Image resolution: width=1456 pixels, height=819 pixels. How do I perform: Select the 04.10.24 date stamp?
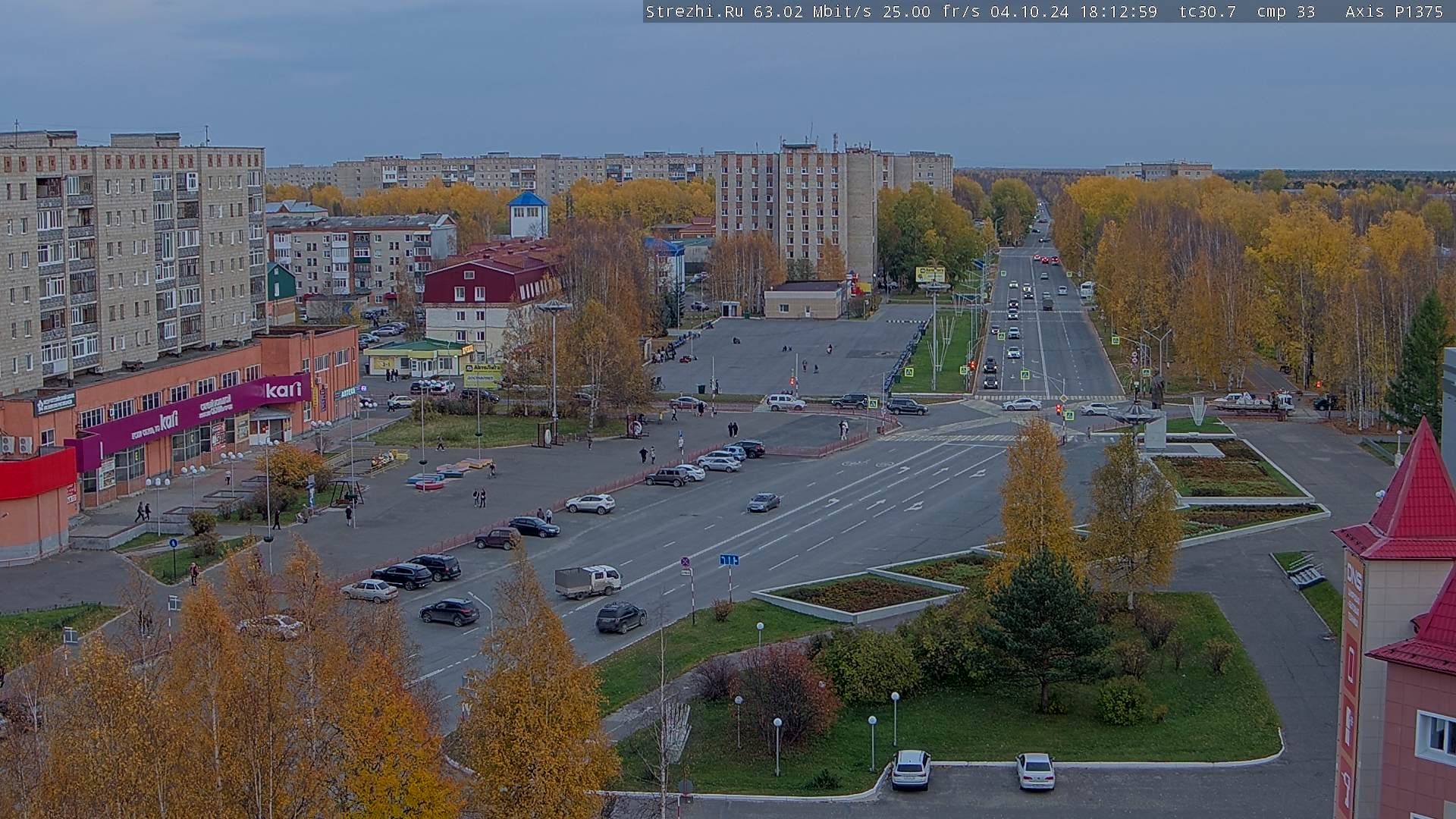pos(1029,11)
